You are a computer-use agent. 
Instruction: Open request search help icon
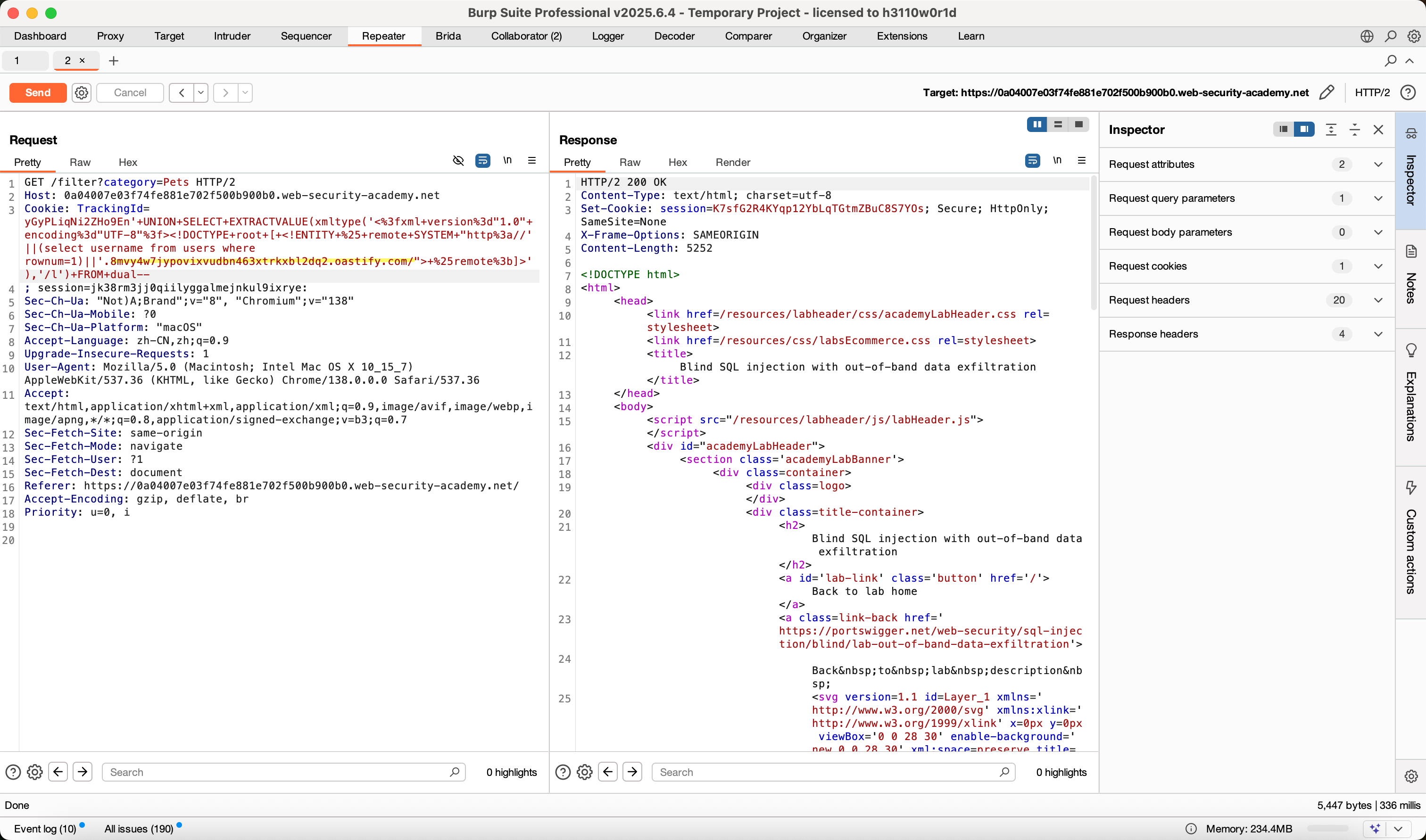click(x=13, y=772)
